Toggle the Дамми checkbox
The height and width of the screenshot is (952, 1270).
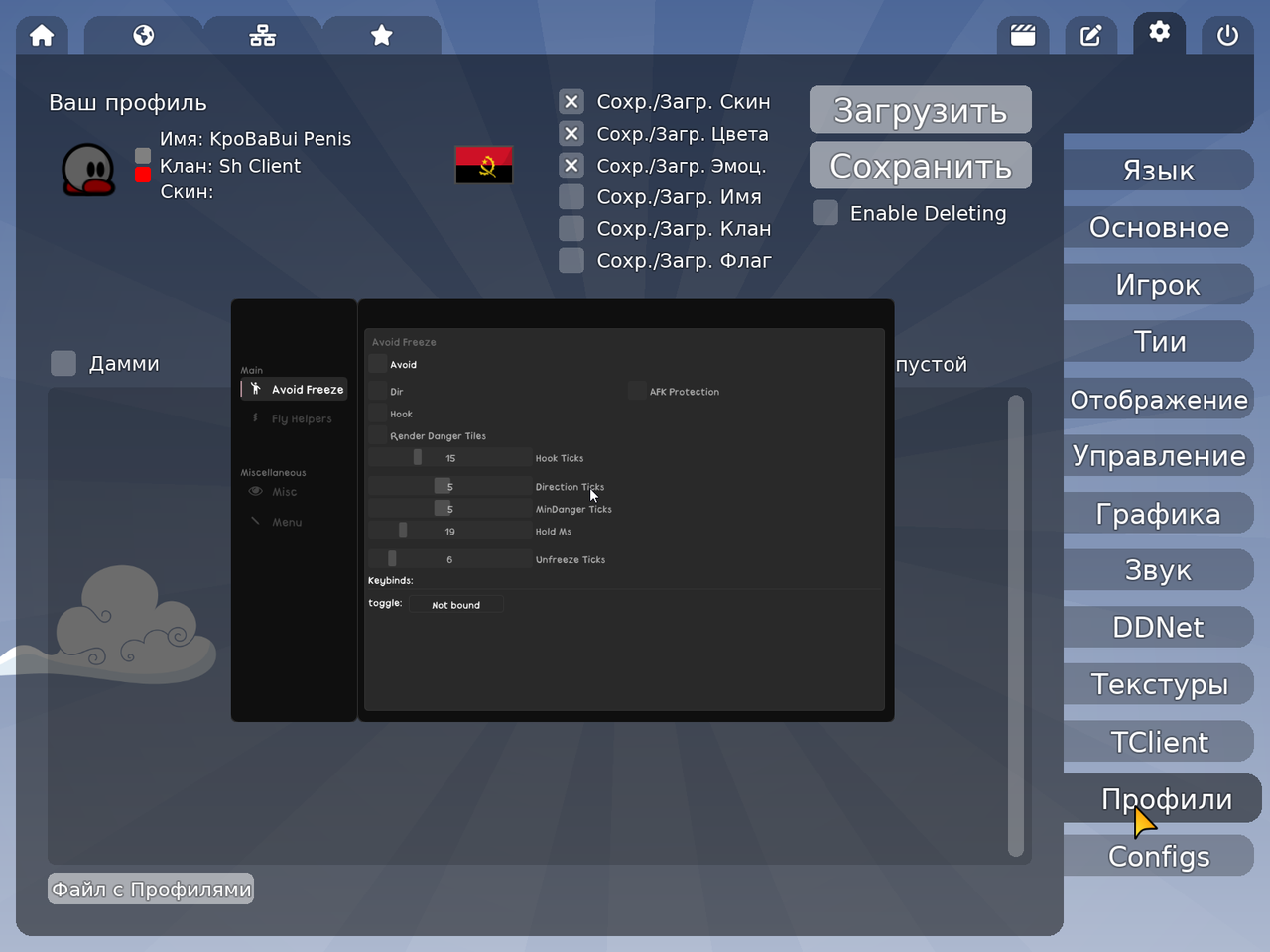click(63, 363)
